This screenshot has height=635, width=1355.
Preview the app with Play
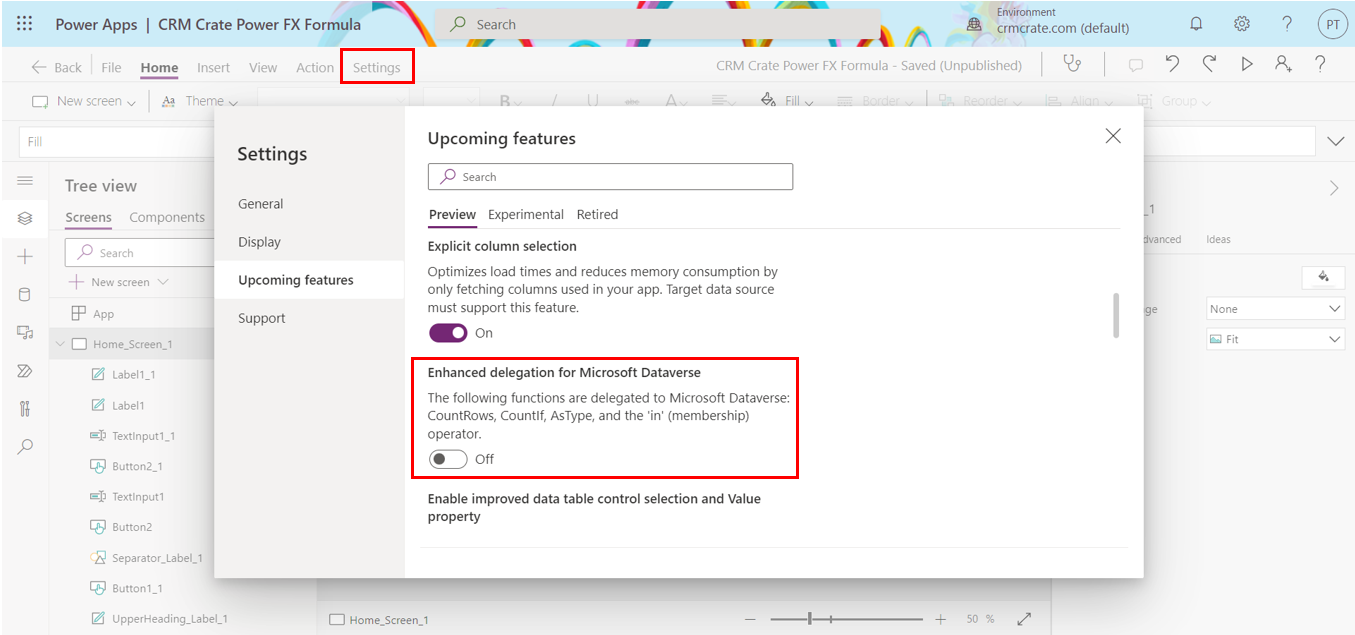tap(1246, 63)
